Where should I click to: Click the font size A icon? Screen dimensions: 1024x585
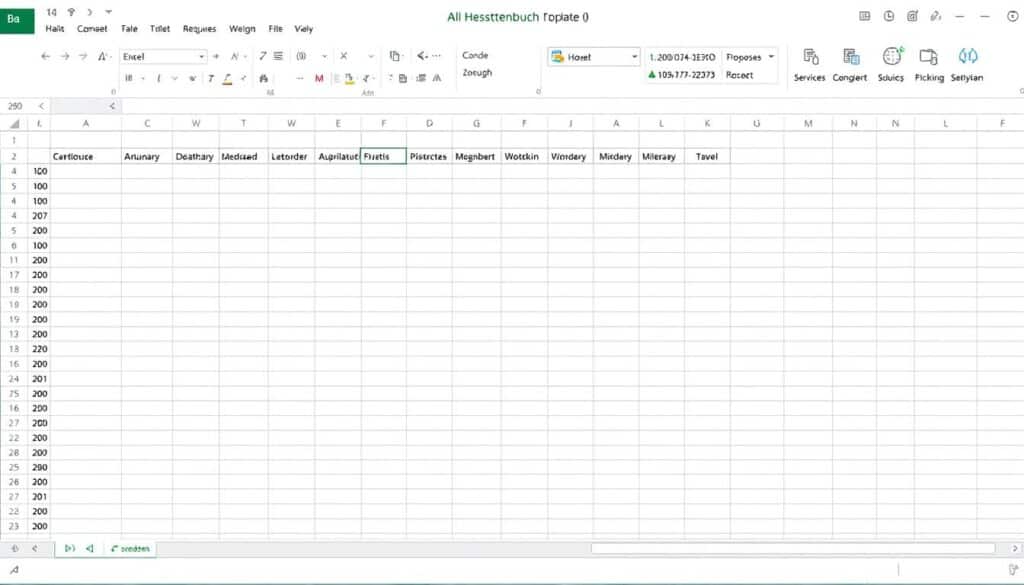pyautogui.click(x=103, y=57)
